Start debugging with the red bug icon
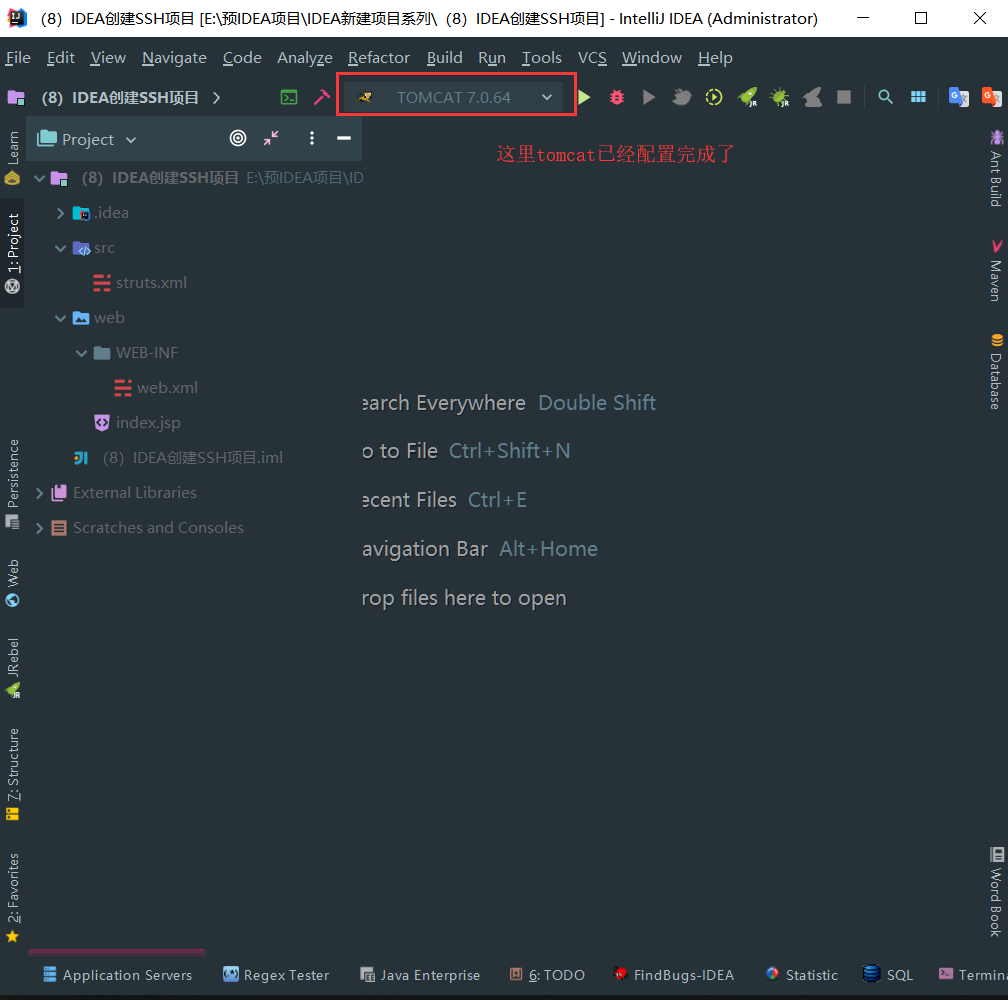 pyautogui.click(x=616, y=97)
